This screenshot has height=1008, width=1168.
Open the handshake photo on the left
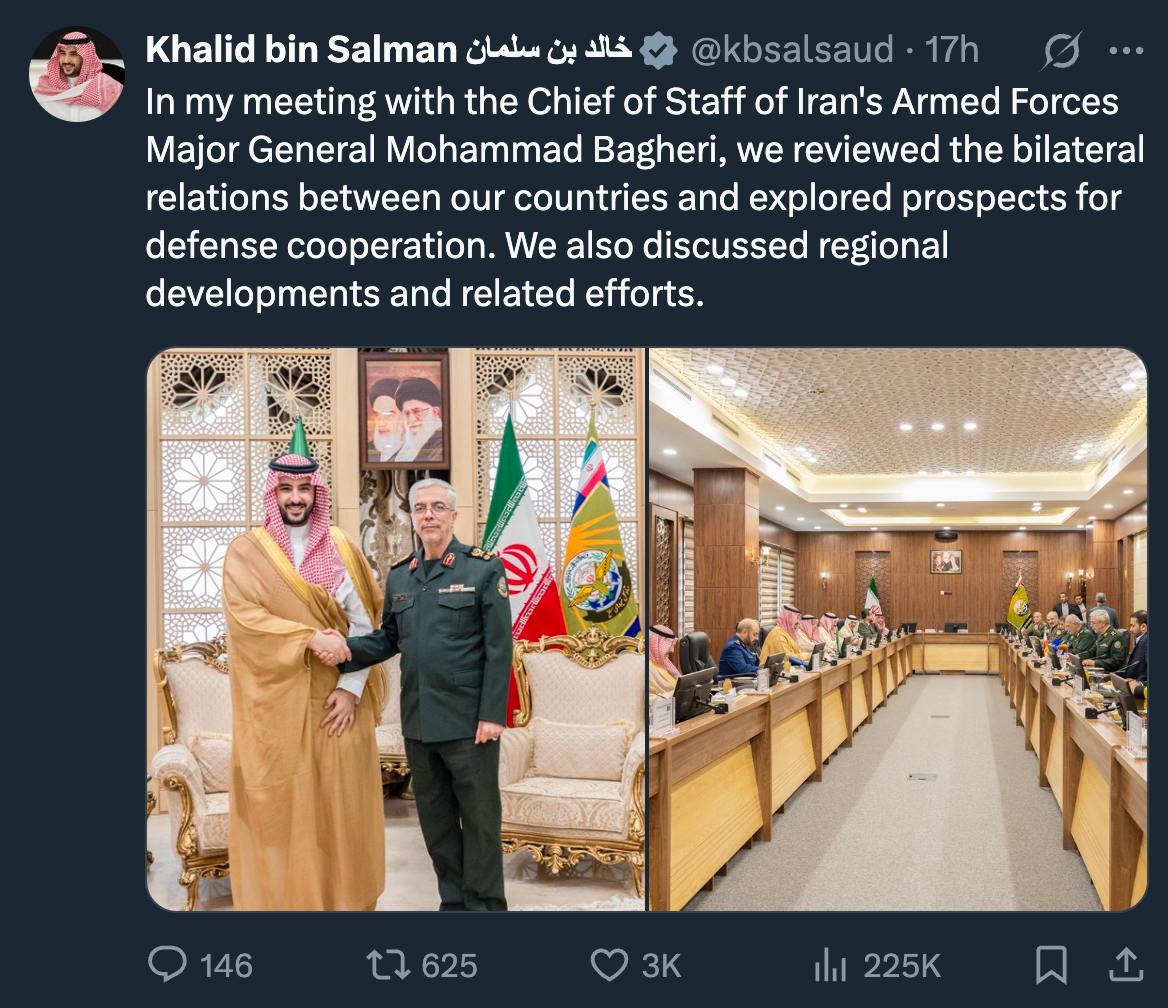click(x=396, y=629)
